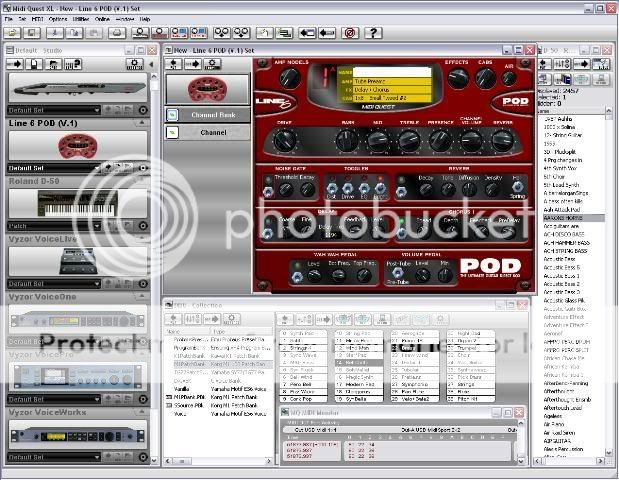The width and height of the screenshot is (619, 480).
Task: Click the Channel row icon
Action: [172, 132]
